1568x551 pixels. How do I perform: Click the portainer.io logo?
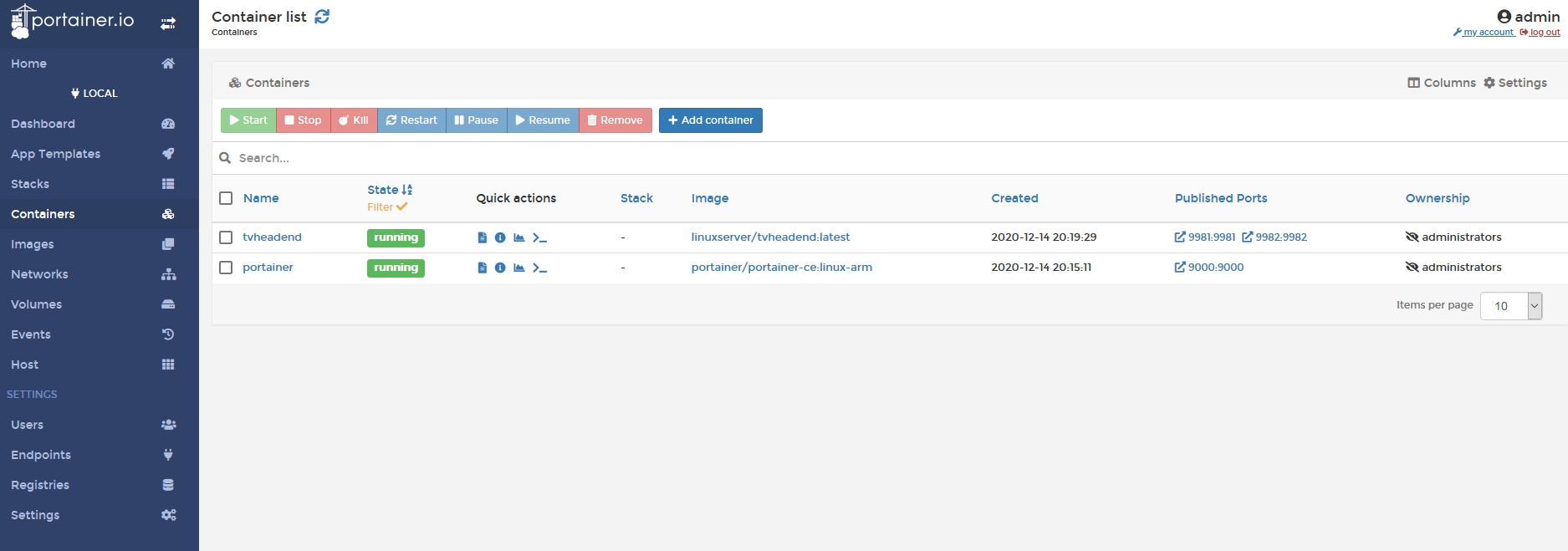pyautogui.click(x=72, y=21)
